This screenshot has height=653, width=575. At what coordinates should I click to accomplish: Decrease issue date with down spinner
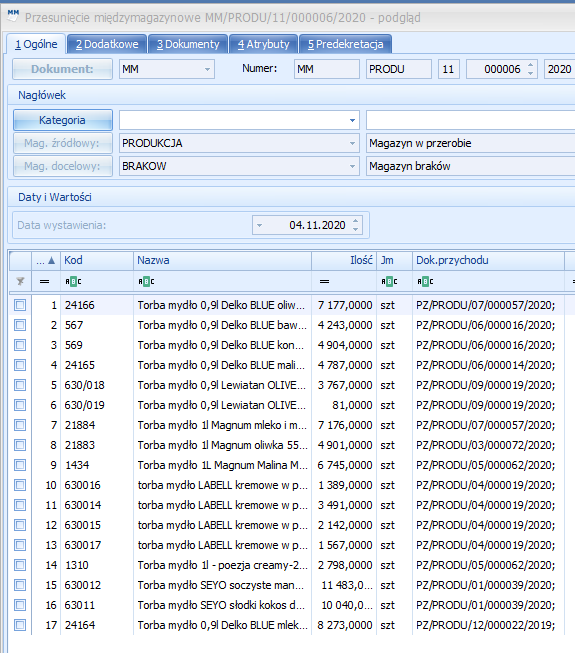[356, 229]
